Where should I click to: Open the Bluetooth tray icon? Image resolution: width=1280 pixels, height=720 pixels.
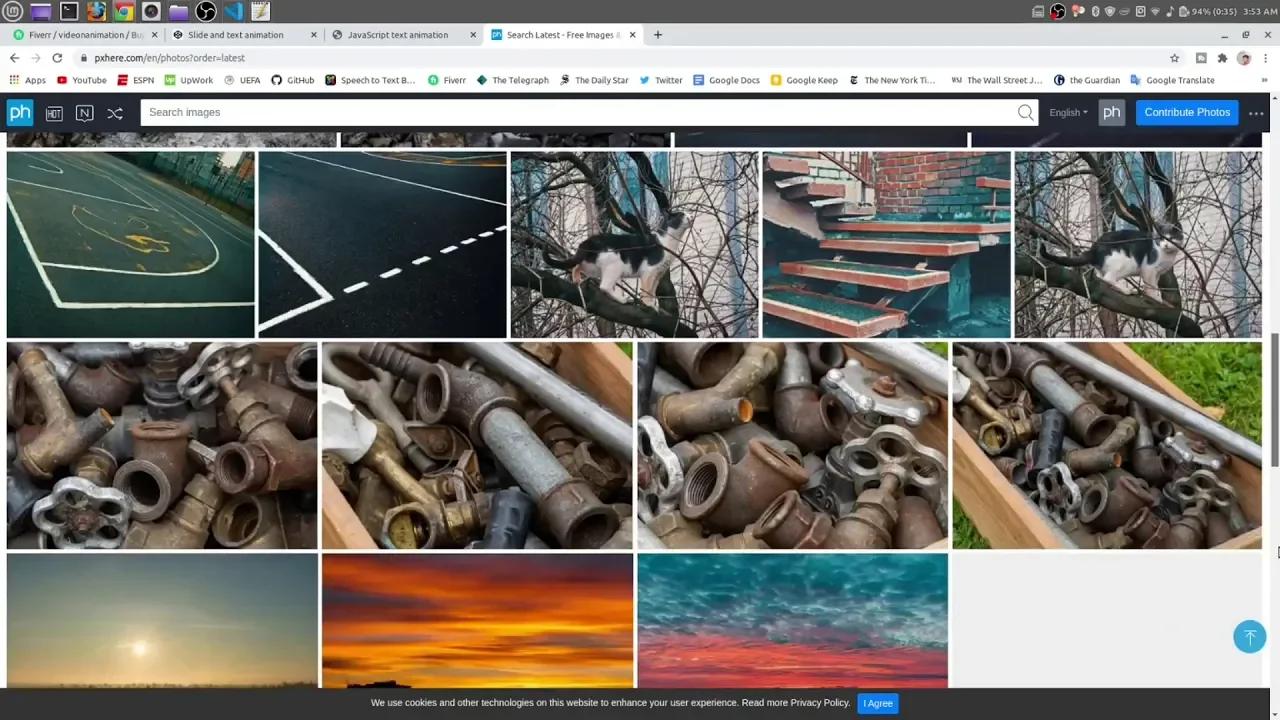(x=1093, y=11)
